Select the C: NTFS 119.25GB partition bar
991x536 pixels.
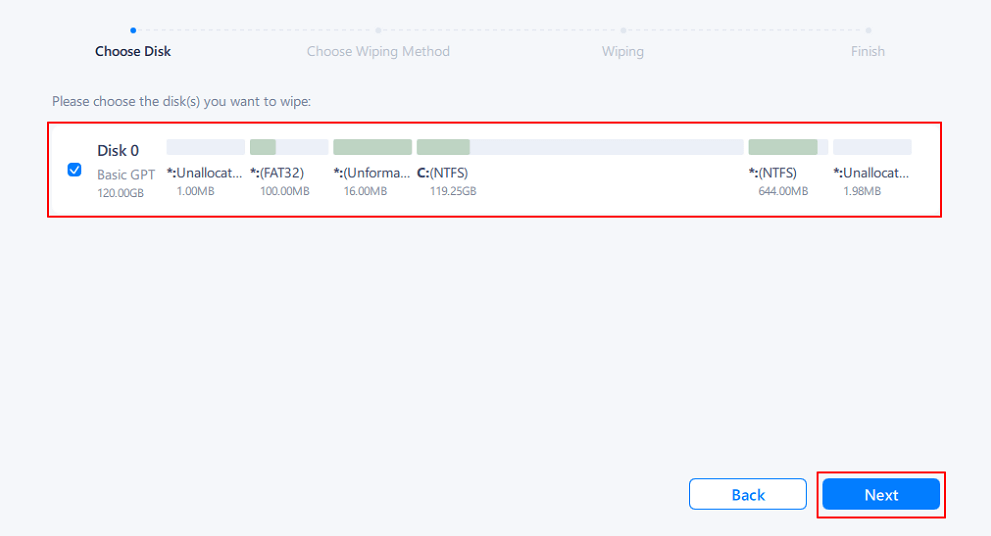(x=580, y=147)
